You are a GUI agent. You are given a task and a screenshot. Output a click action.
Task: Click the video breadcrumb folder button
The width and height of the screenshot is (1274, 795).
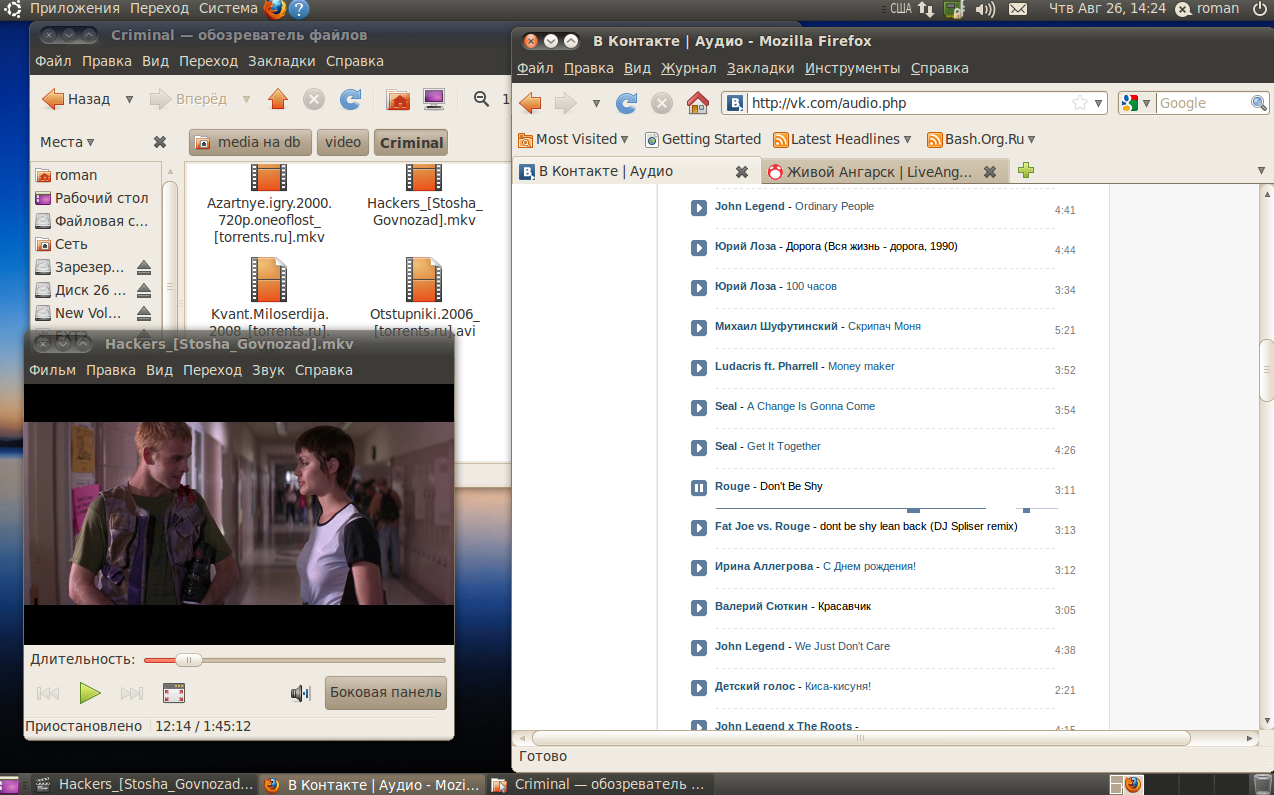pyautogui.click(x=343, y=142)
